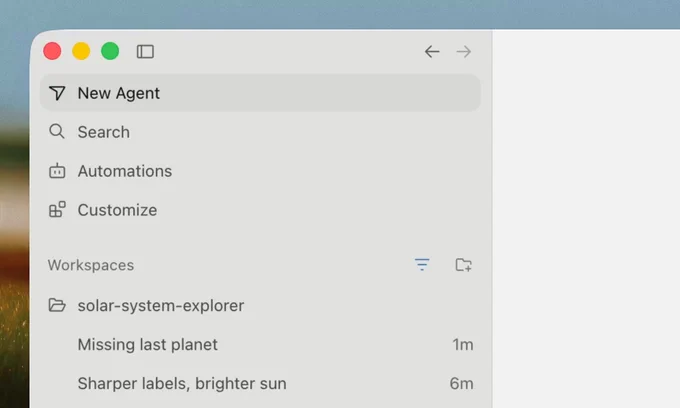
Task: Open the Missing last planet conversation
Action: (x=260, y=345)
